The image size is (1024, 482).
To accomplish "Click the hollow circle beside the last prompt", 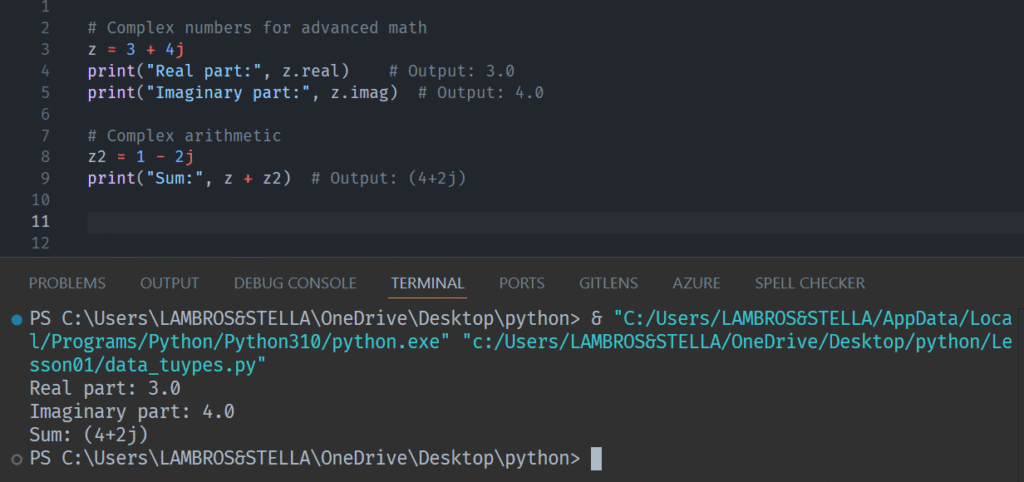I will click(x=15, y=459).
